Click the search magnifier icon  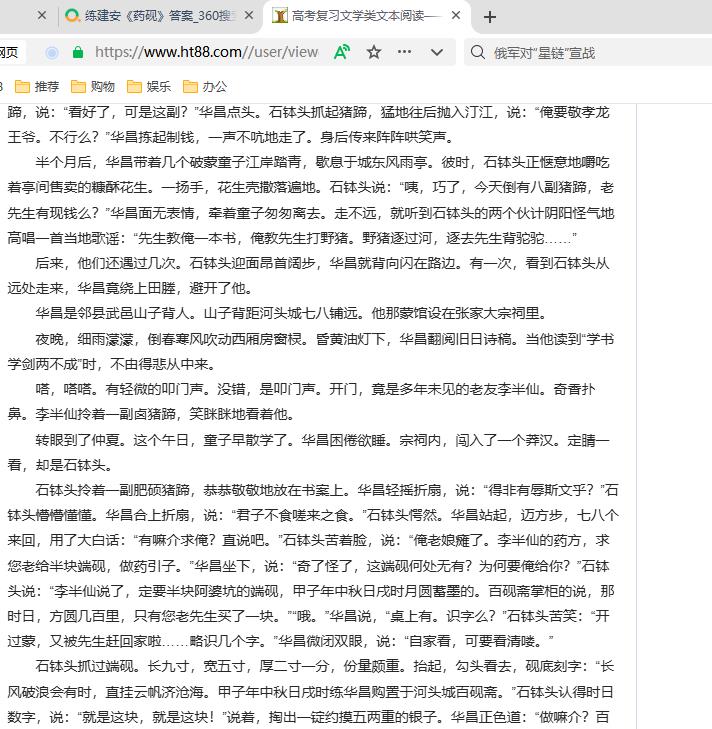click(x=478, y=52)
